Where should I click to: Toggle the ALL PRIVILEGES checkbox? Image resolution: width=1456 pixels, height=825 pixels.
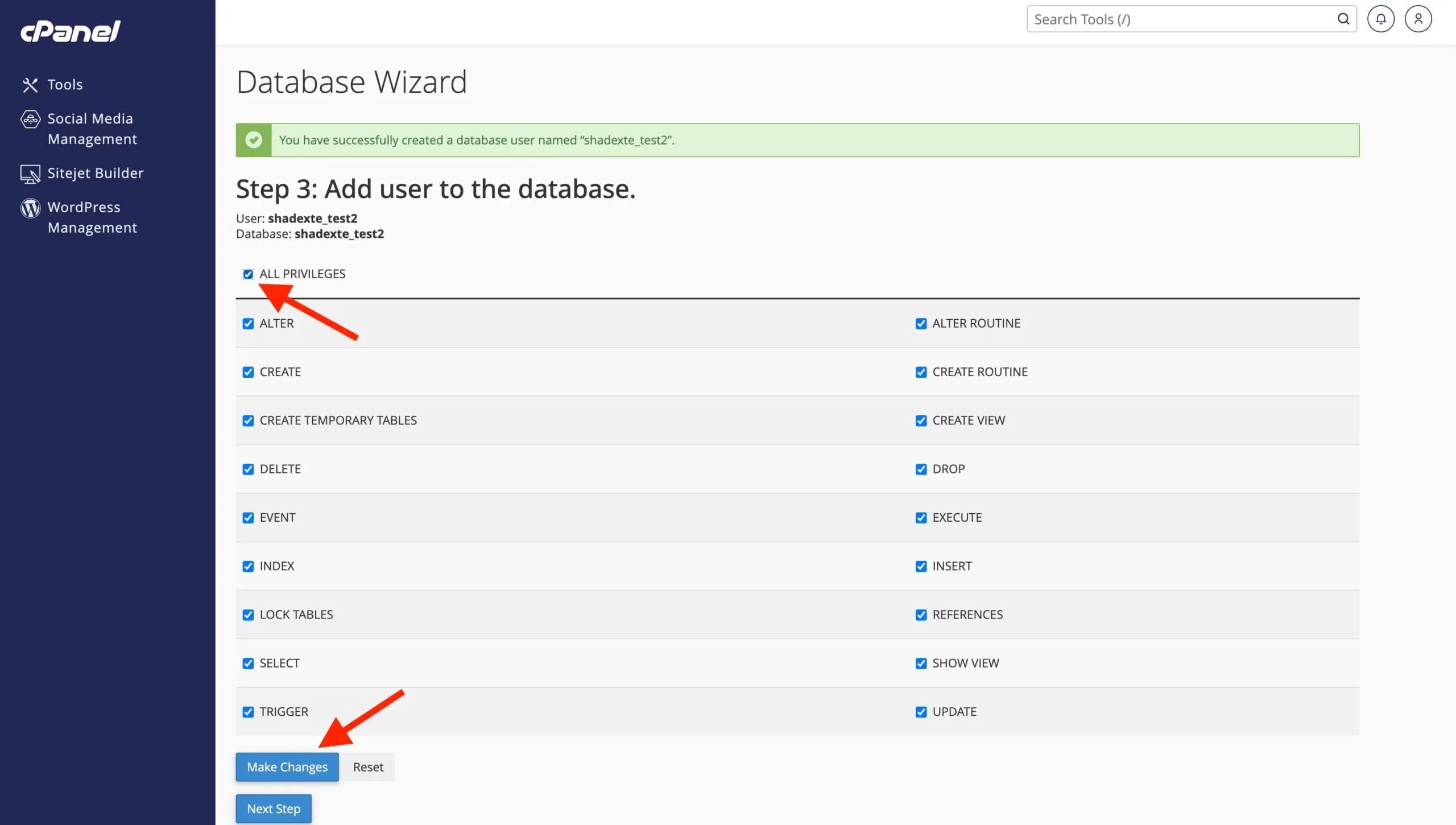pos(248,274)
